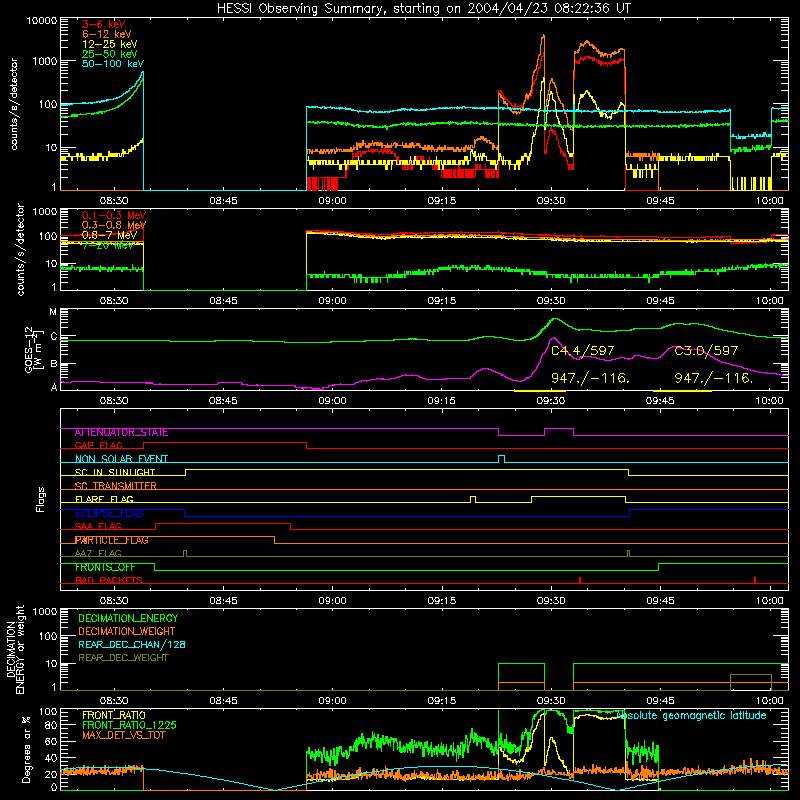Pick the cyan 50-100 keV legend label
This screenshot has width=800, height=800.
tap(113, 64)
